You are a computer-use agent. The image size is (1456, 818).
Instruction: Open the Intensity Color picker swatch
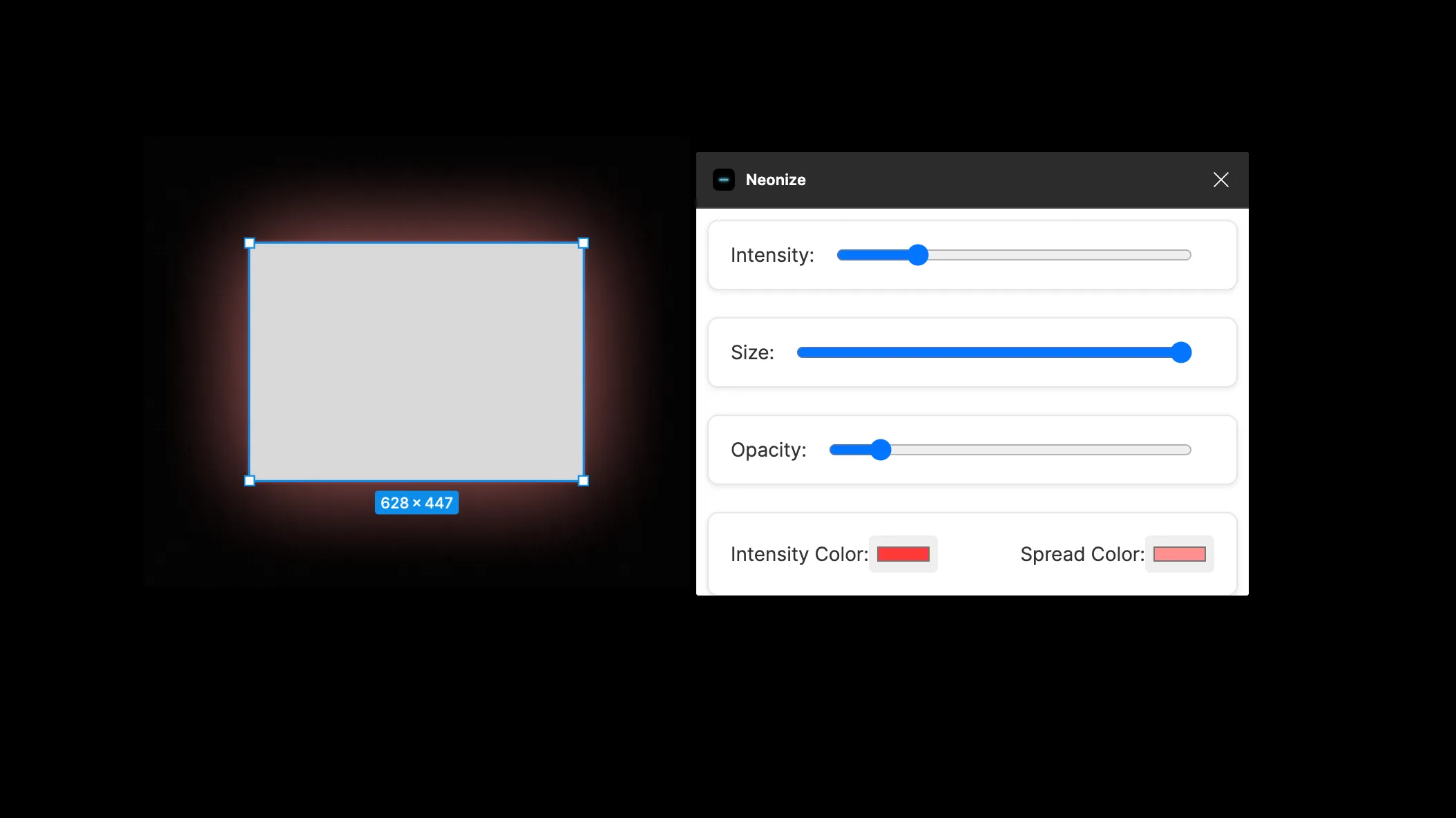[x=903, y=554]
